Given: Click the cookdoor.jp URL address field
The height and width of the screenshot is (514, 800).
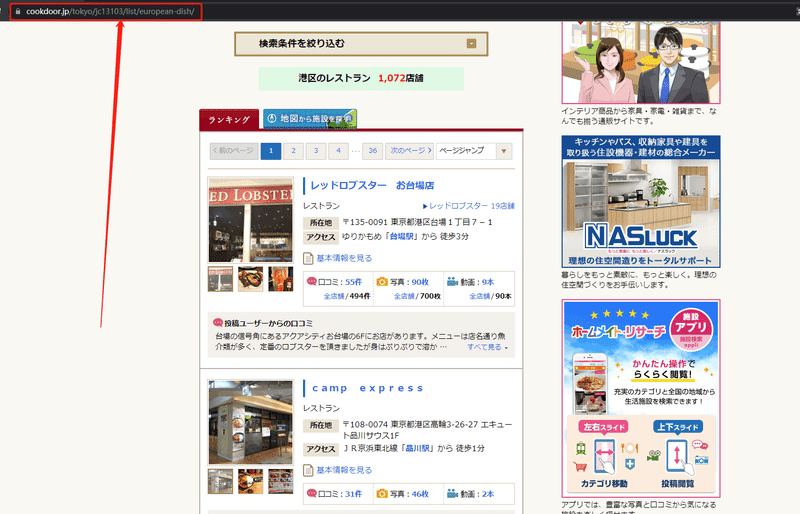Looking at the screenshot, I should 110,11.
